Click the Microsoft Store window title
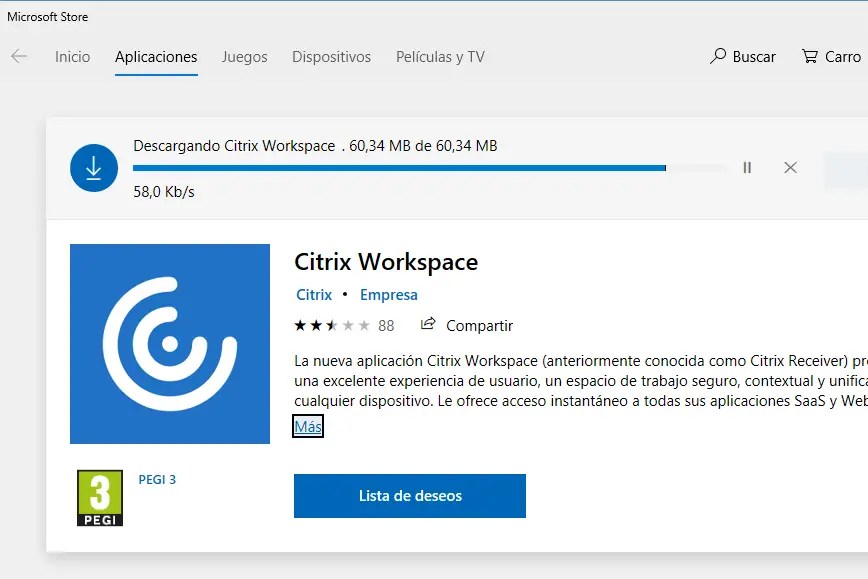Viewport: 868px width, 579px height. tap(48, 17)
